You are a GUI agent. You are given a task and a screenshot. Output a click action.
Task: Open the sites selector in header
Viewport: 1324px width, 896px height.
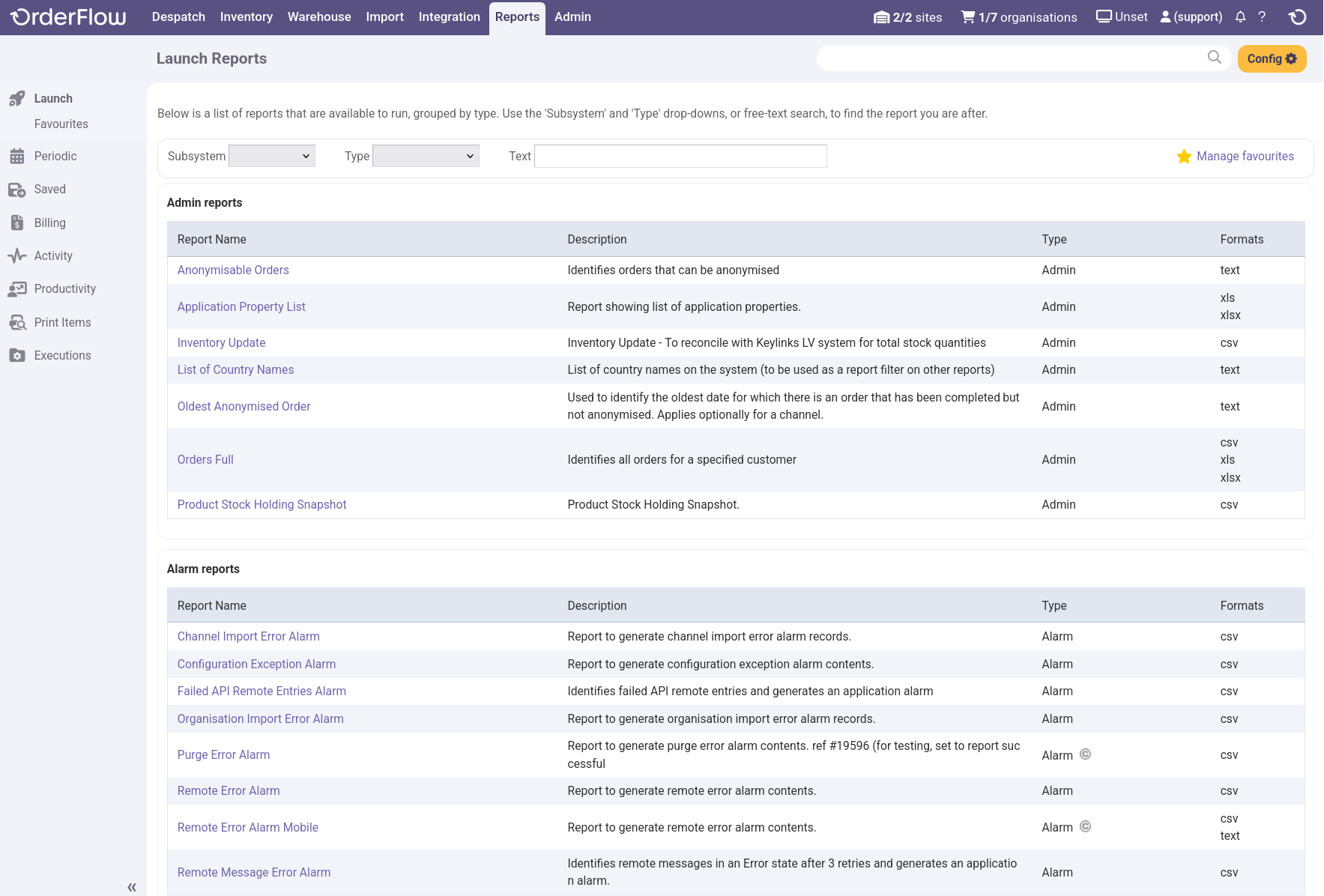click(907, 17)
